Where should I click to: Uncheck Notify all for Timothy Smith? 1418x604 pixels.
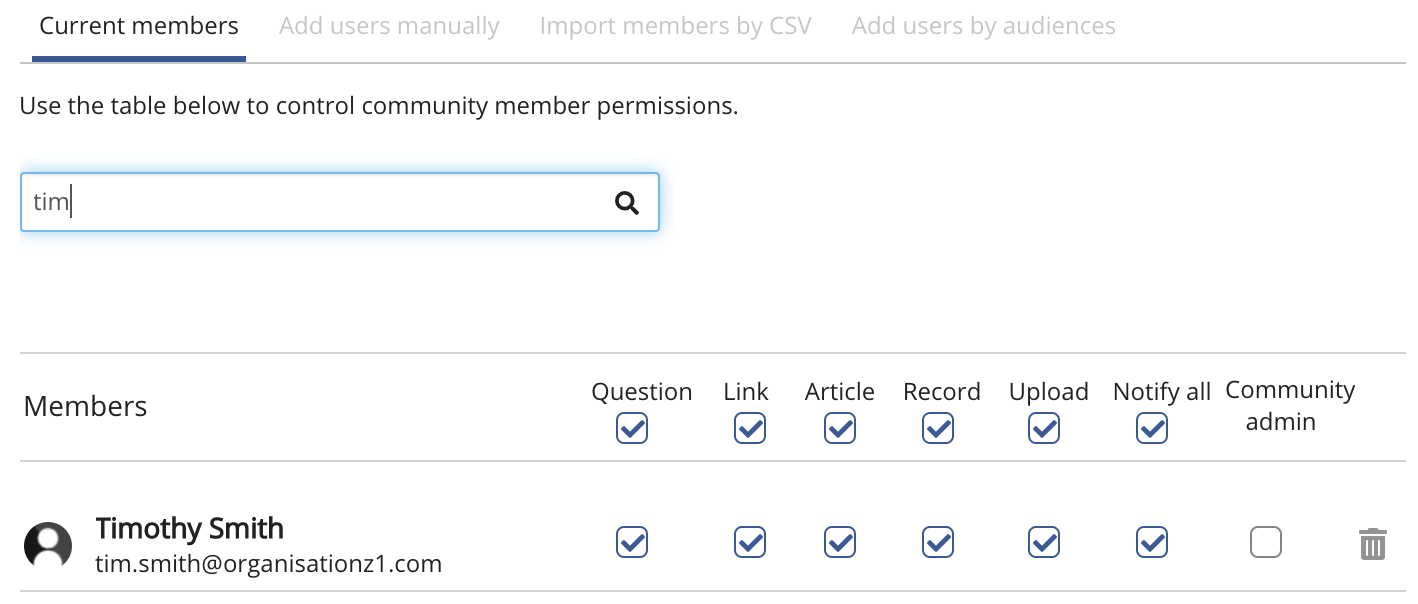click(x=1152, y=542)
